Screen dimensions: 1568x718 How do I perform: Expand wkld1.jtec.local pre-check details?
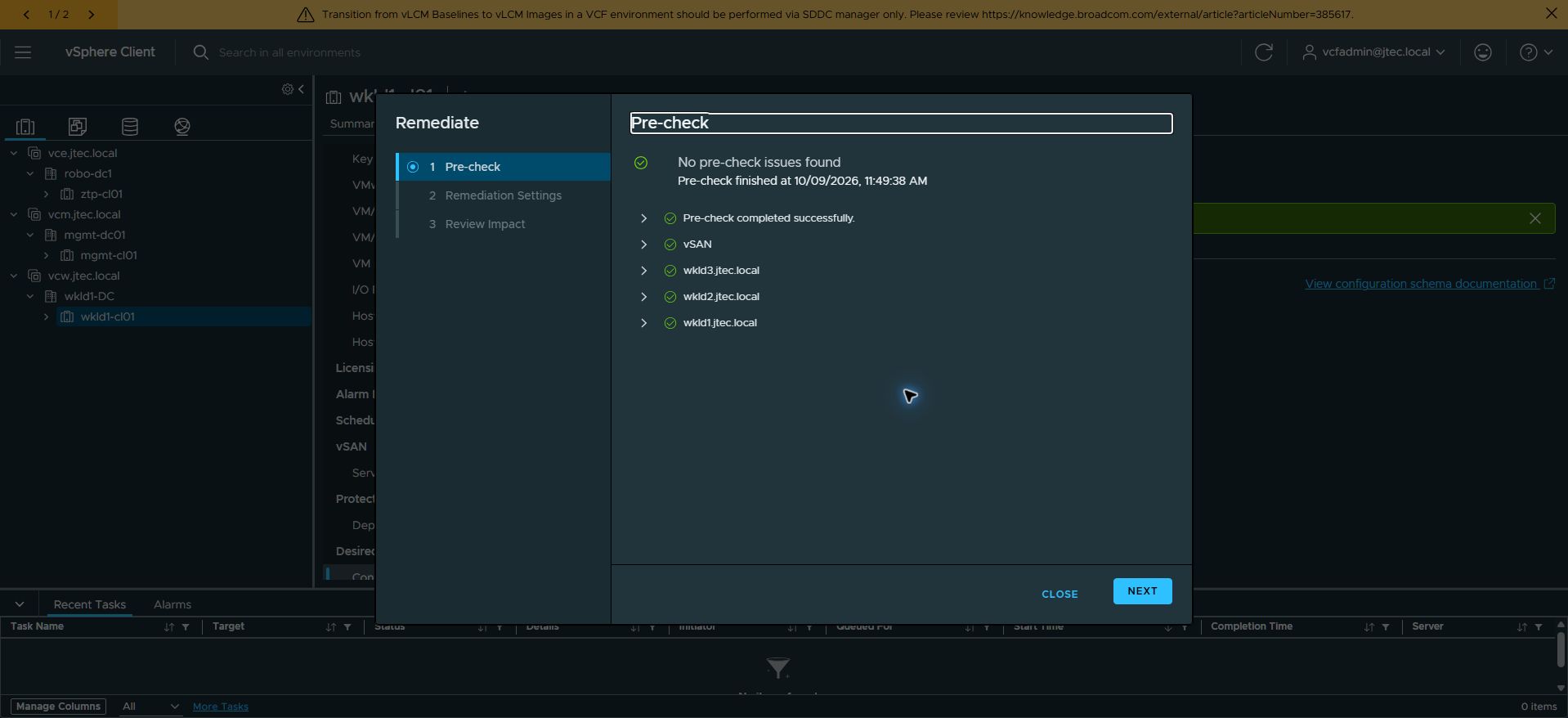(x=644, y=323)
